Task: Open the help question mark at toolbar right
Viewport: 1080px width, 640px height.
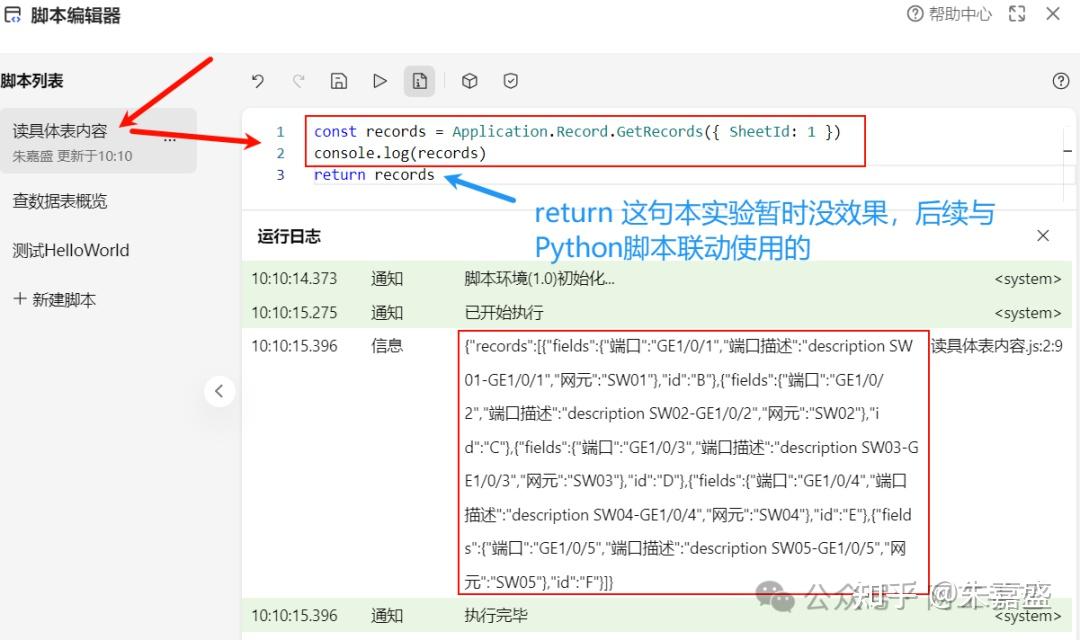Action: (1061, 81)
